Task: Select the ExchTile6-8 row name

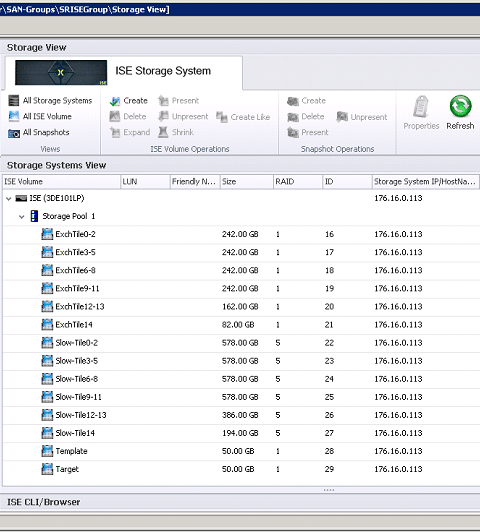Action: point(75,270)
